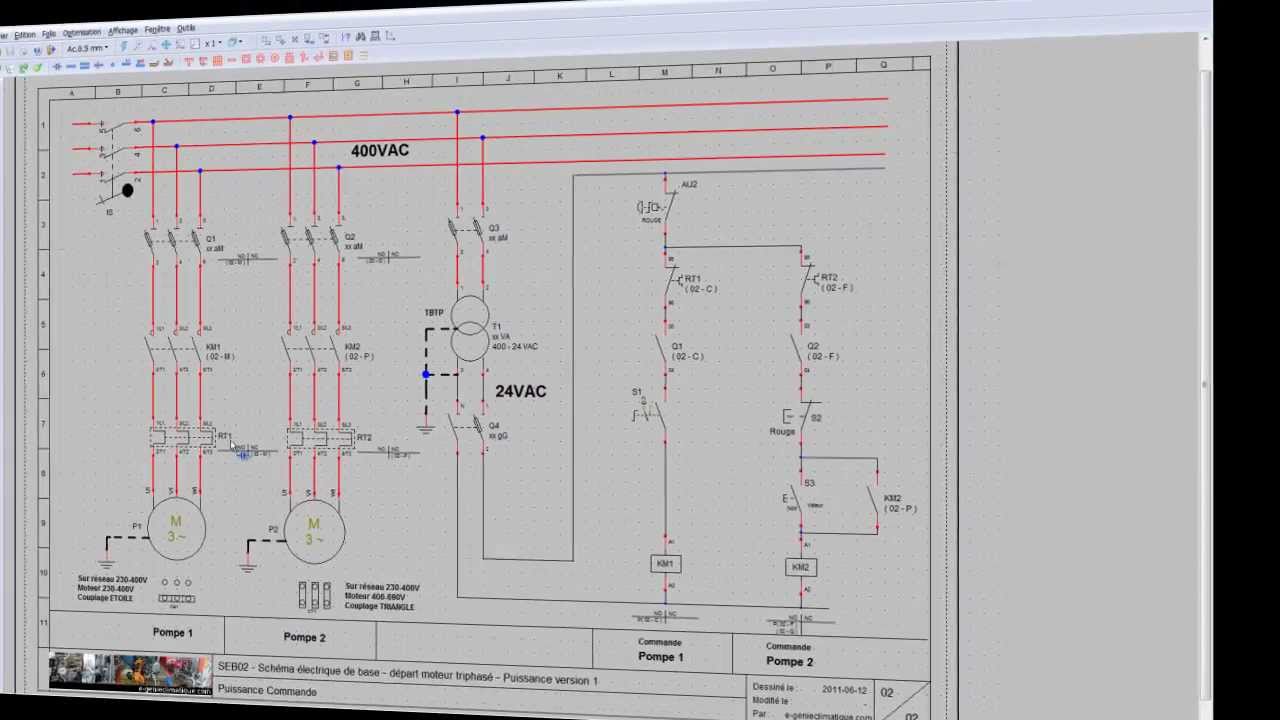Open the dropdown arrow next to the layers icon
Screen dimensions: 1280x720
(x=241, y=42)
